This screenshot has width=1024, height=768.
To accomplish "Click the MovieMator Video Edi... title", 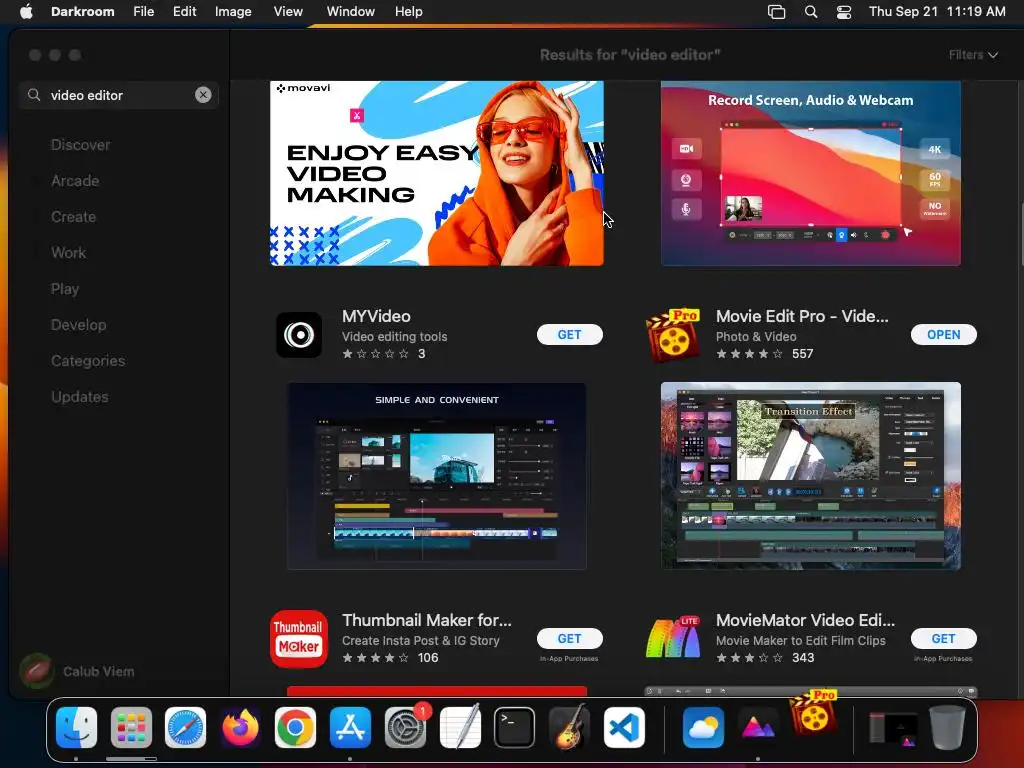I will (x=805, y=620).
